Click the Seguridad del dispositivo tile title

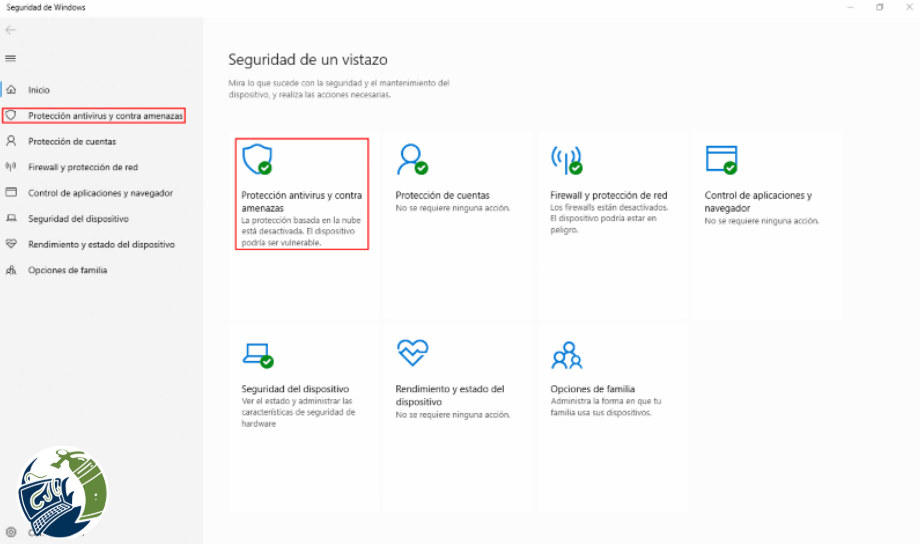(x=295, y=388)
